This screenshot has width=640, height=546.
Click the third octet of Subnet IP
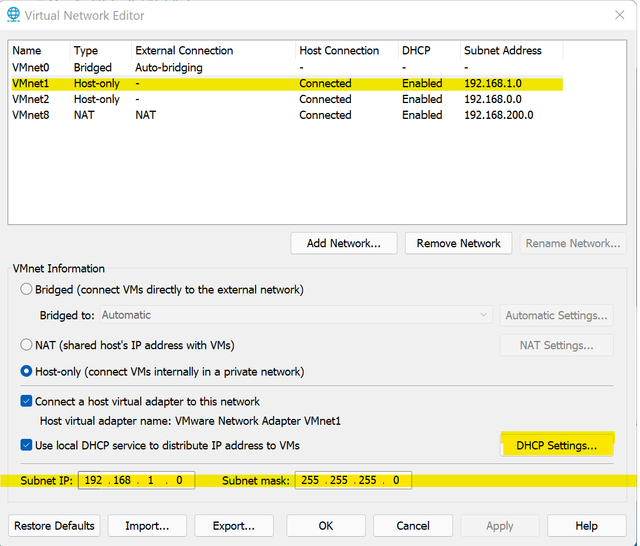coord(149,481)
